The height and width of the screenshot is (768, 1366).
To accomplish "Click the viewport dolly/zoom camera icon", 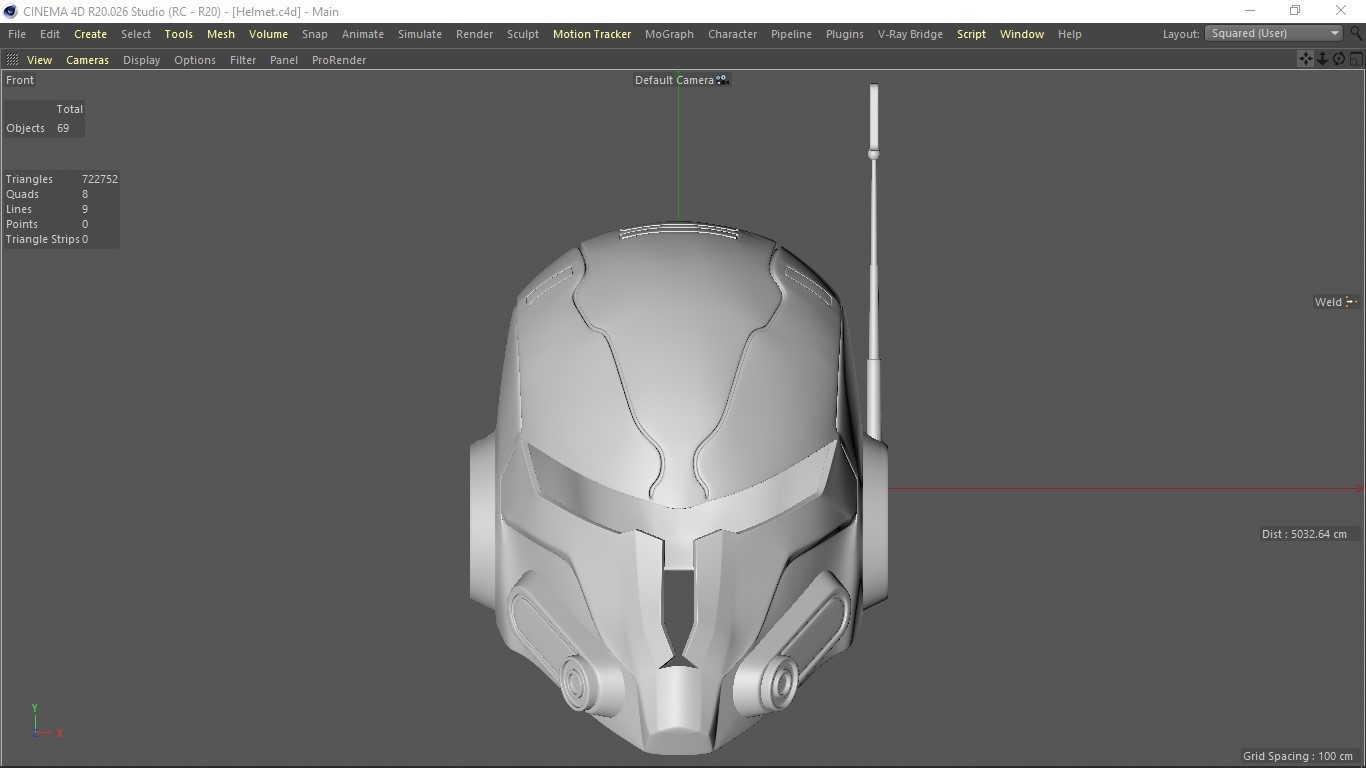I will 1322,59.
